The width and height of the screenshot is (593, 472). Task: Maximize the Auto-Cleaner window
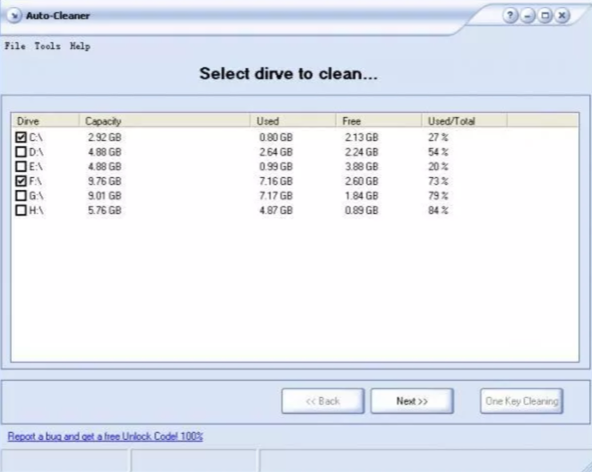point(545,16)
